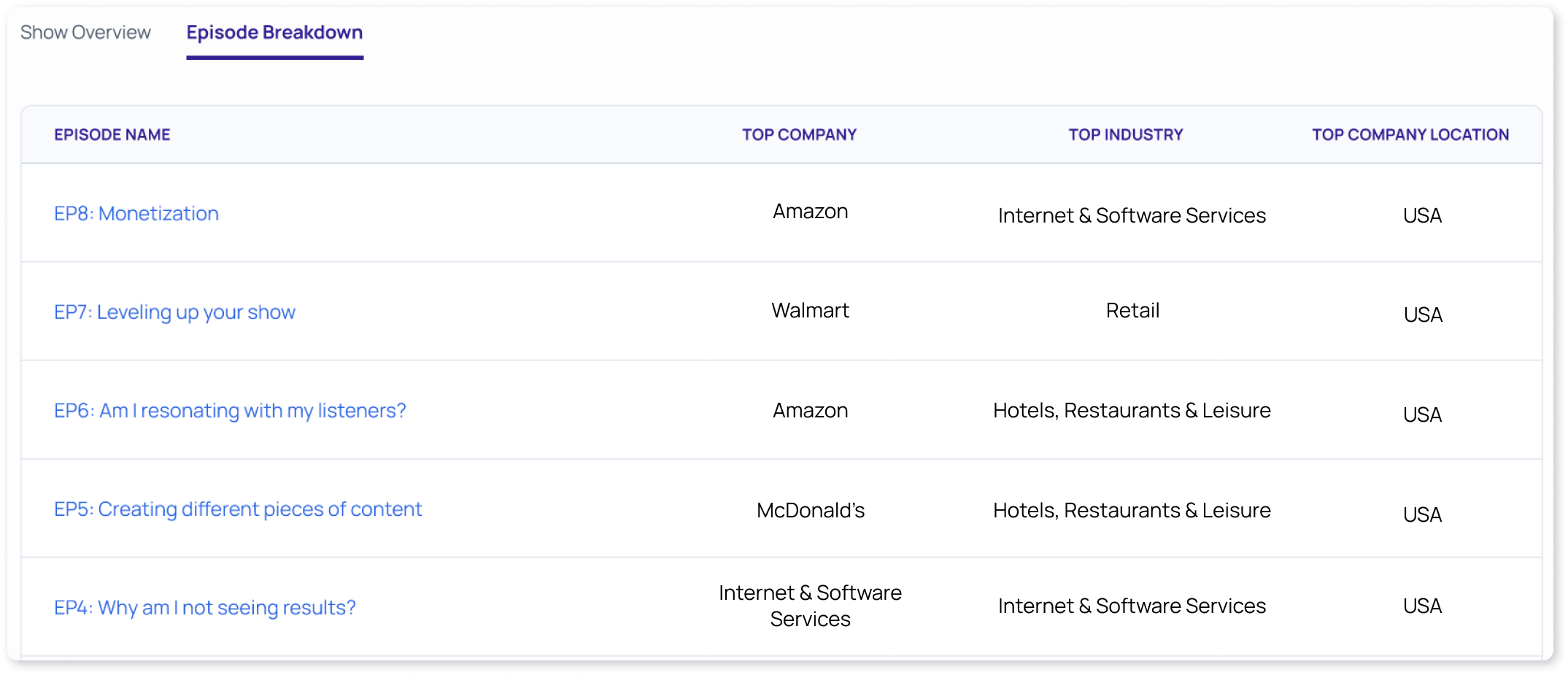
Task: Click the Top Company Location column header
Action: coord(1410,135)
